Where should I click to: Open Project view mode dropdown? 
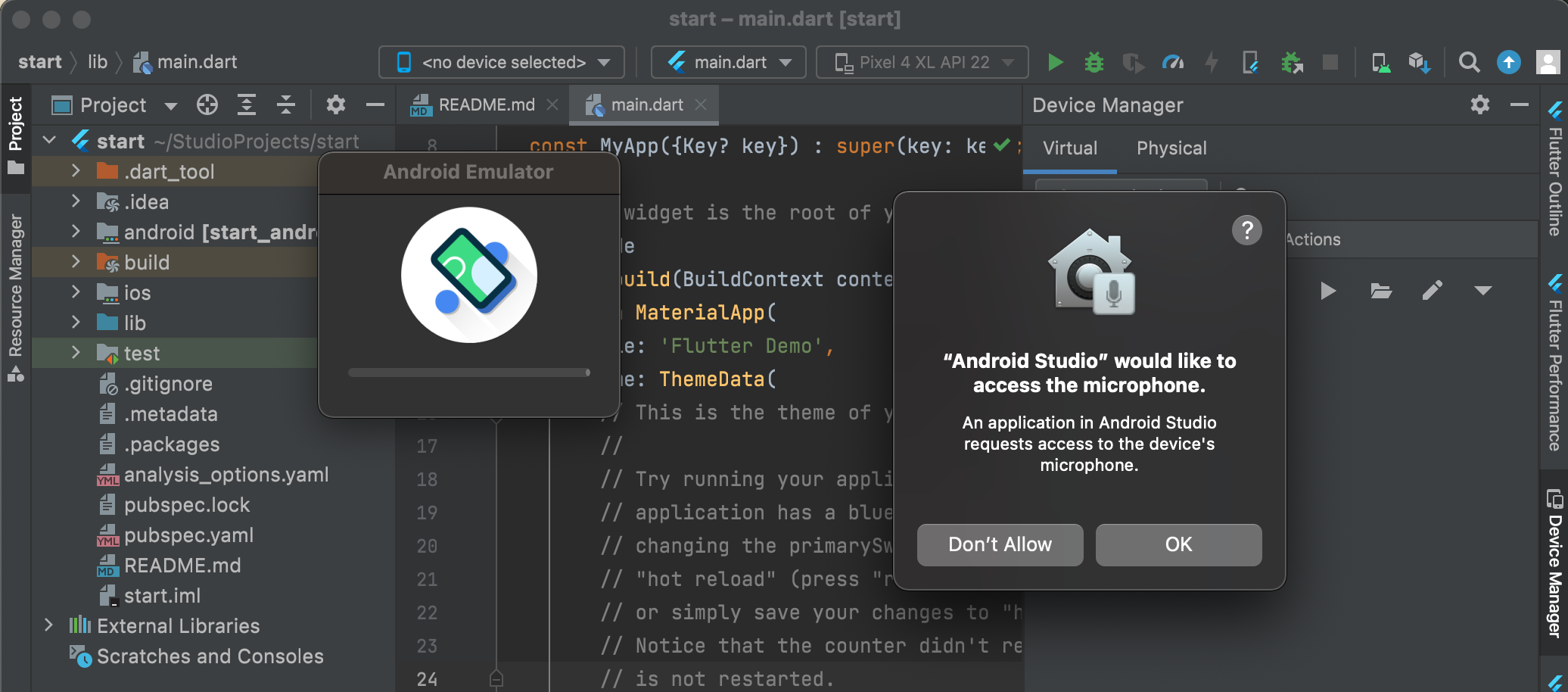coord(171,106)
